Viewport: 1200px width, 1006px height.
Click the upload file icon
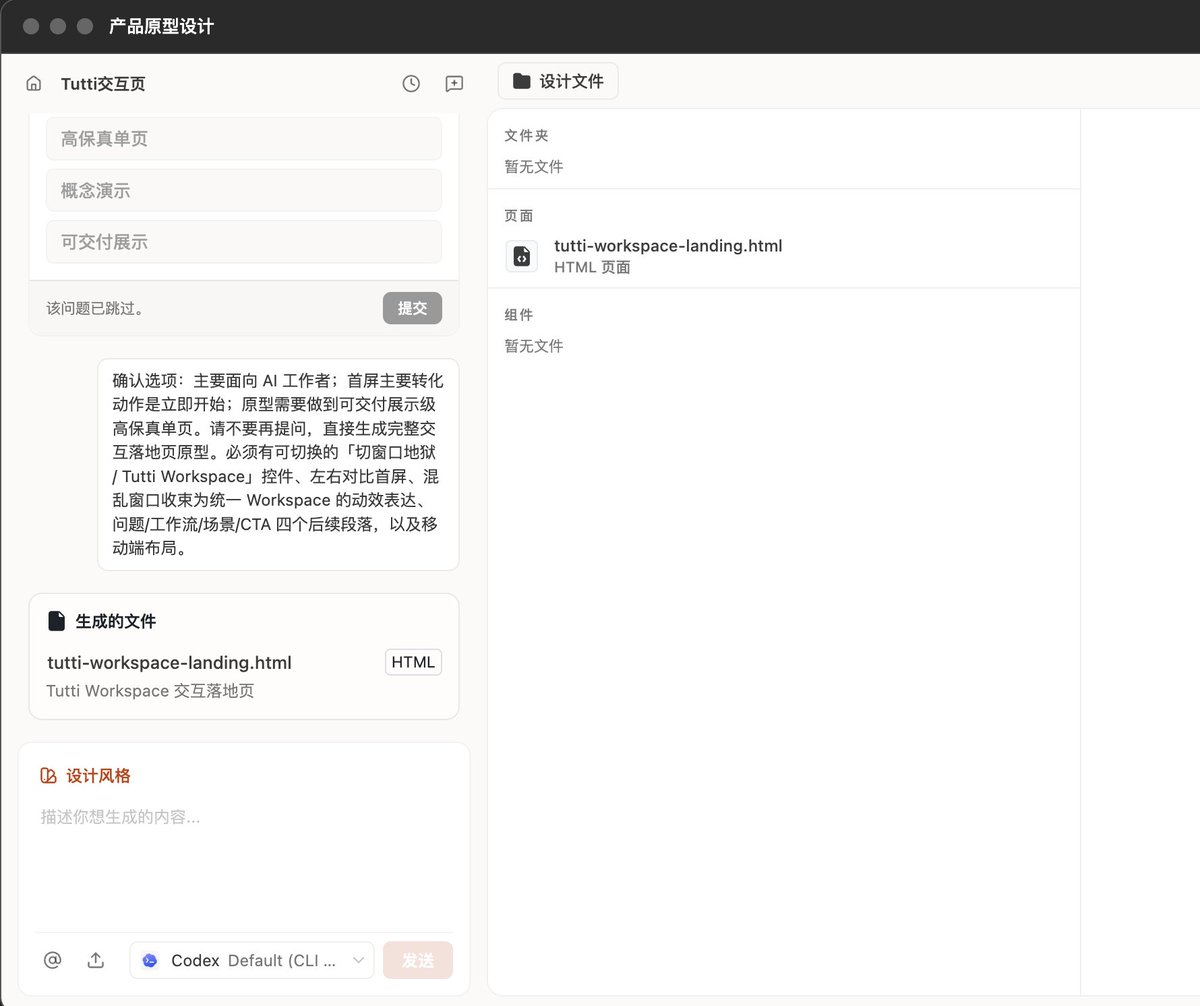(96, 960)
